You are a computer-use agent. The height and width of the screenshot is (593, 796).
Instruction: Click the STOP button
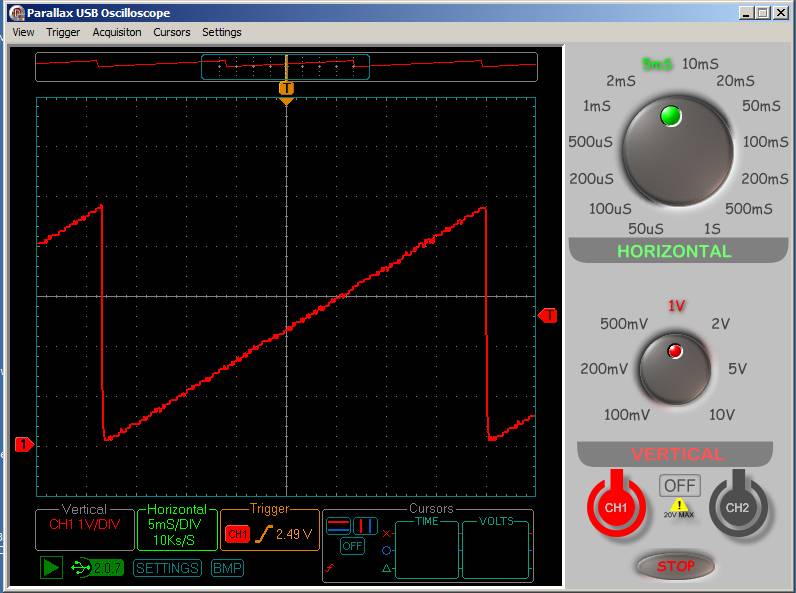[676, 566]
